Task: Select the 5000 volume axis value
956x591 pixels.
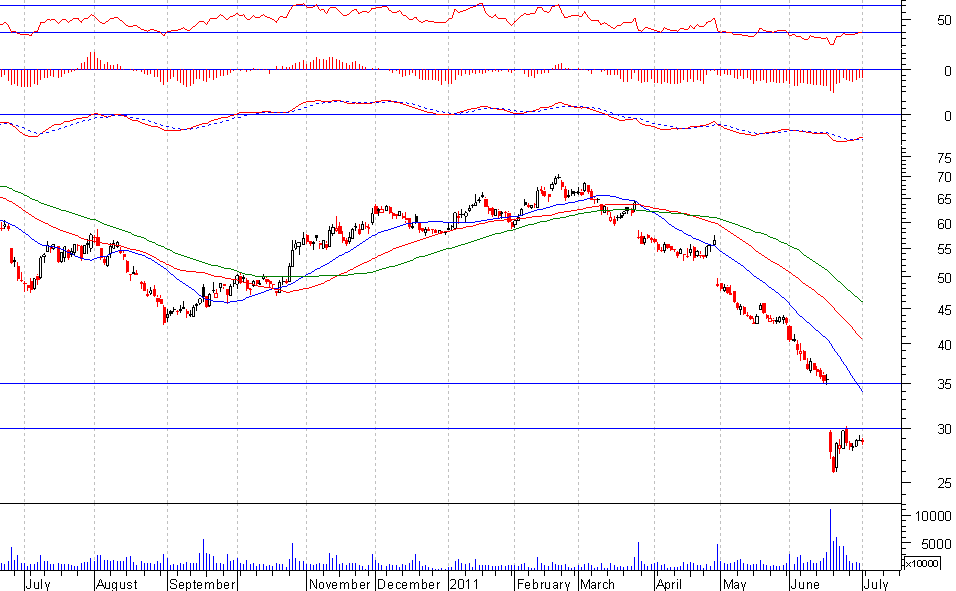Action: coord(936,543)
